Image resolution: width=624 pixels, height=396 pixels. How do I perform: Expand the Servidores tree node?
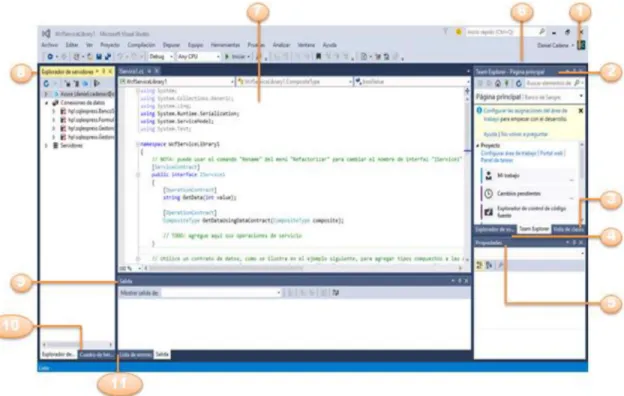(x=47, y=146)
